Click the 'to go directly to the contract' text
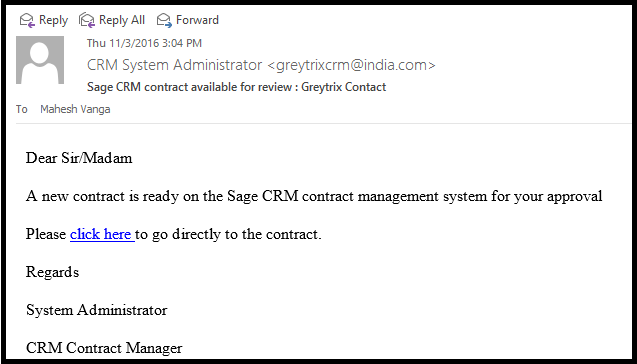637x364 pixels. [228, 234]
